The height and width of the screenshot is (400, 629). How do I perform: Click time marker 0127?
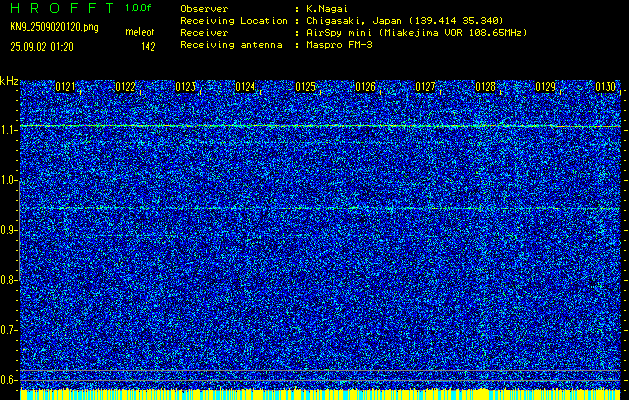tap(425, 87)
